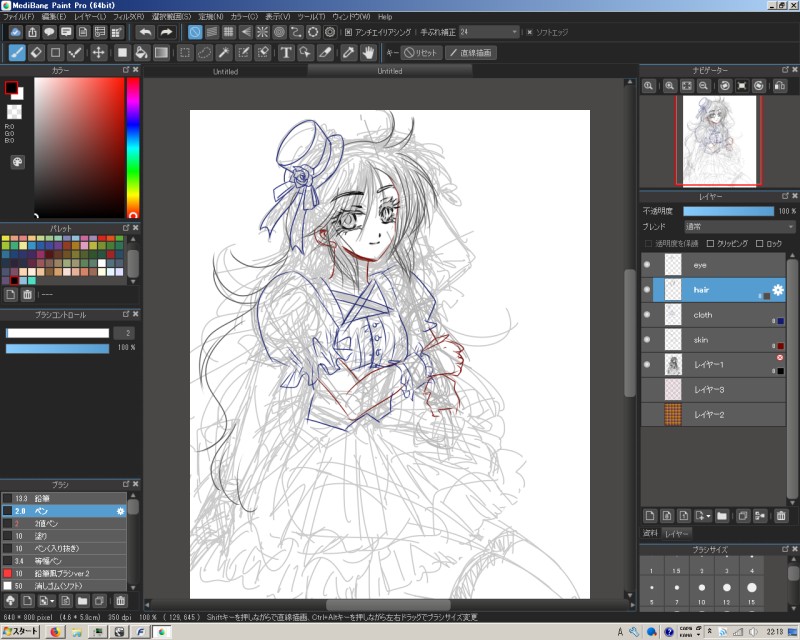Click the layer 不透明度 slider

[x=728, y=211]
